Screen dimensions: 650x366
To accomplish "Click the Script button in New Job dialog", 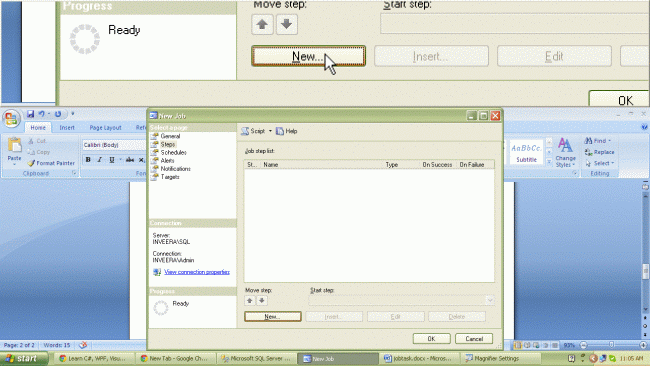I will point(253,131).
